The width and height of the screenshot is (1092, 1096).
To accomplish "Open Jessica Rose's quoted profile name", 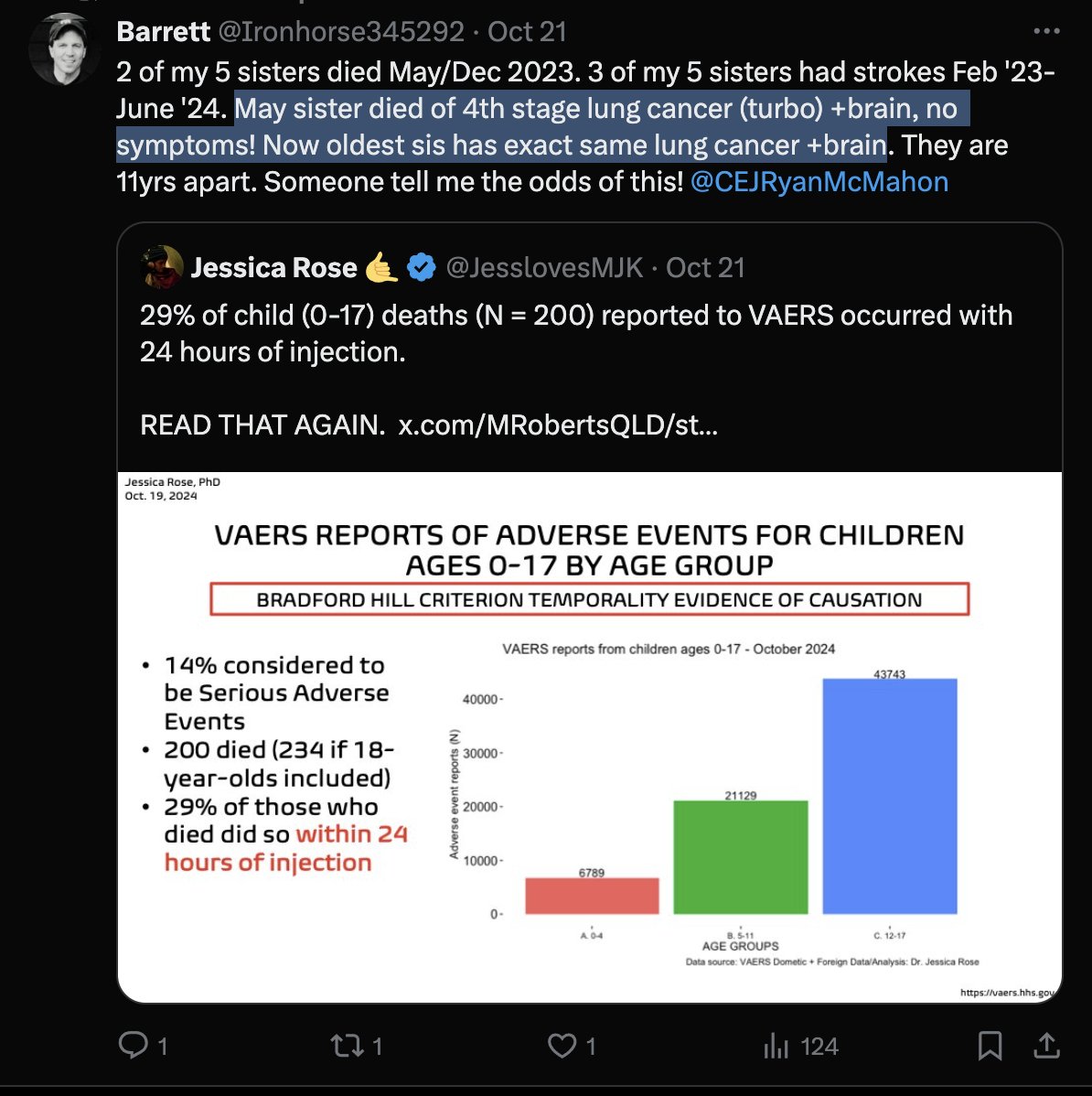I will [x=273, y=267].
